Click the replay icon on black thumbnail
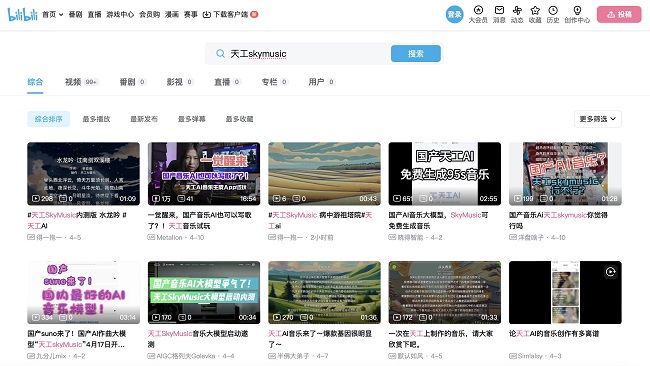This screenshot has width=650, height=366. 610,272
